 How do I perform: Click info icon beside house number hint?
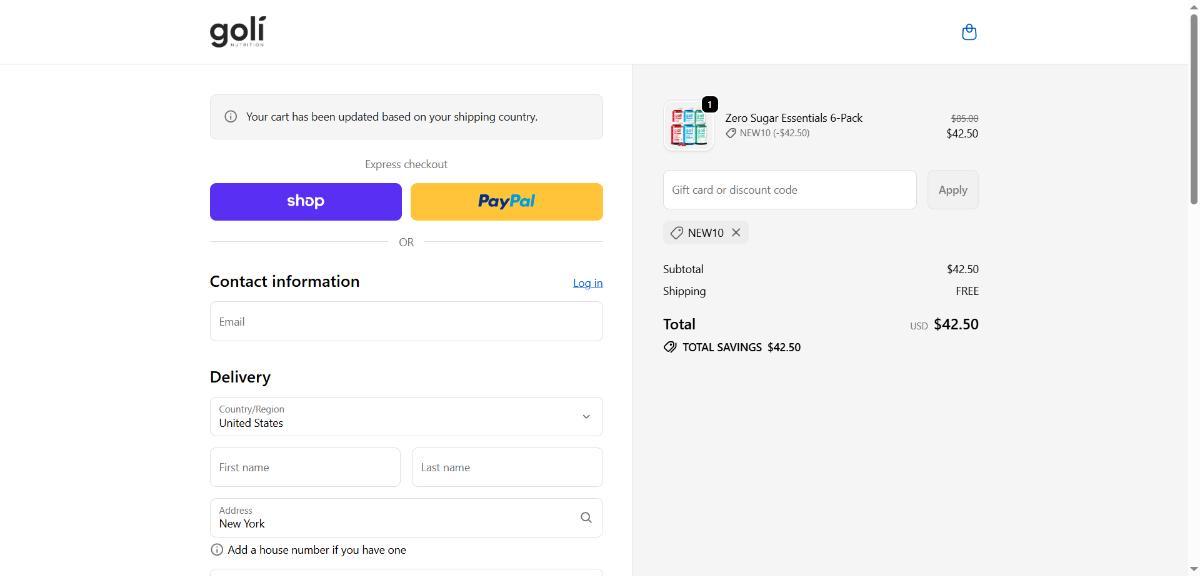point(217,550)
